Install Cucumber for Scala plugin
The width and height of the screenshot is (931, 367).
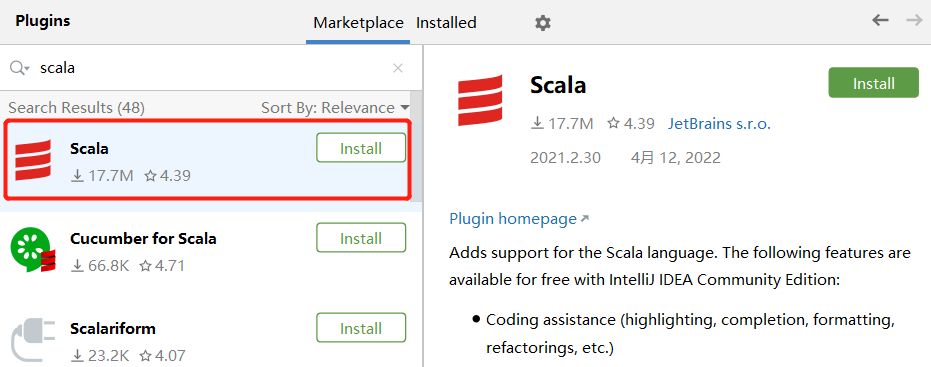361,238
